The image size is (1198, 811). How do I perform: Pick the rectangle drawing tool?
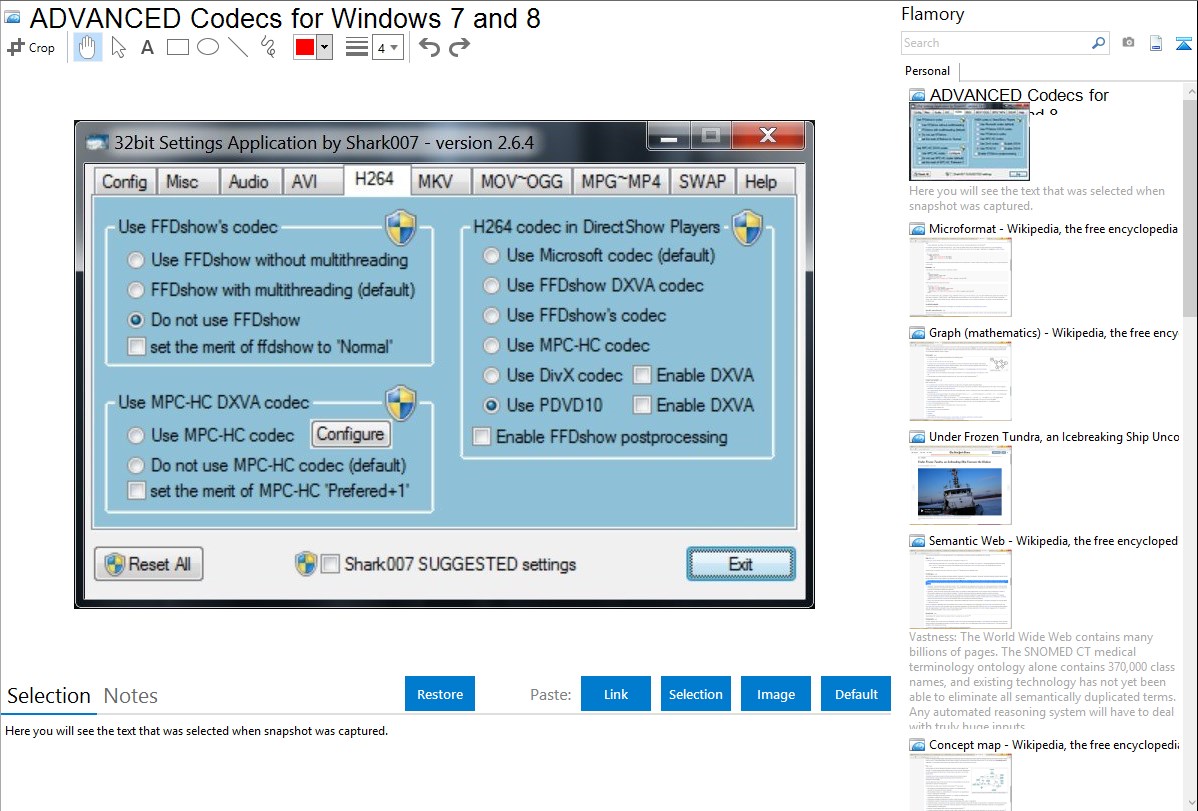pyautogui.click(x=177, y=47)
